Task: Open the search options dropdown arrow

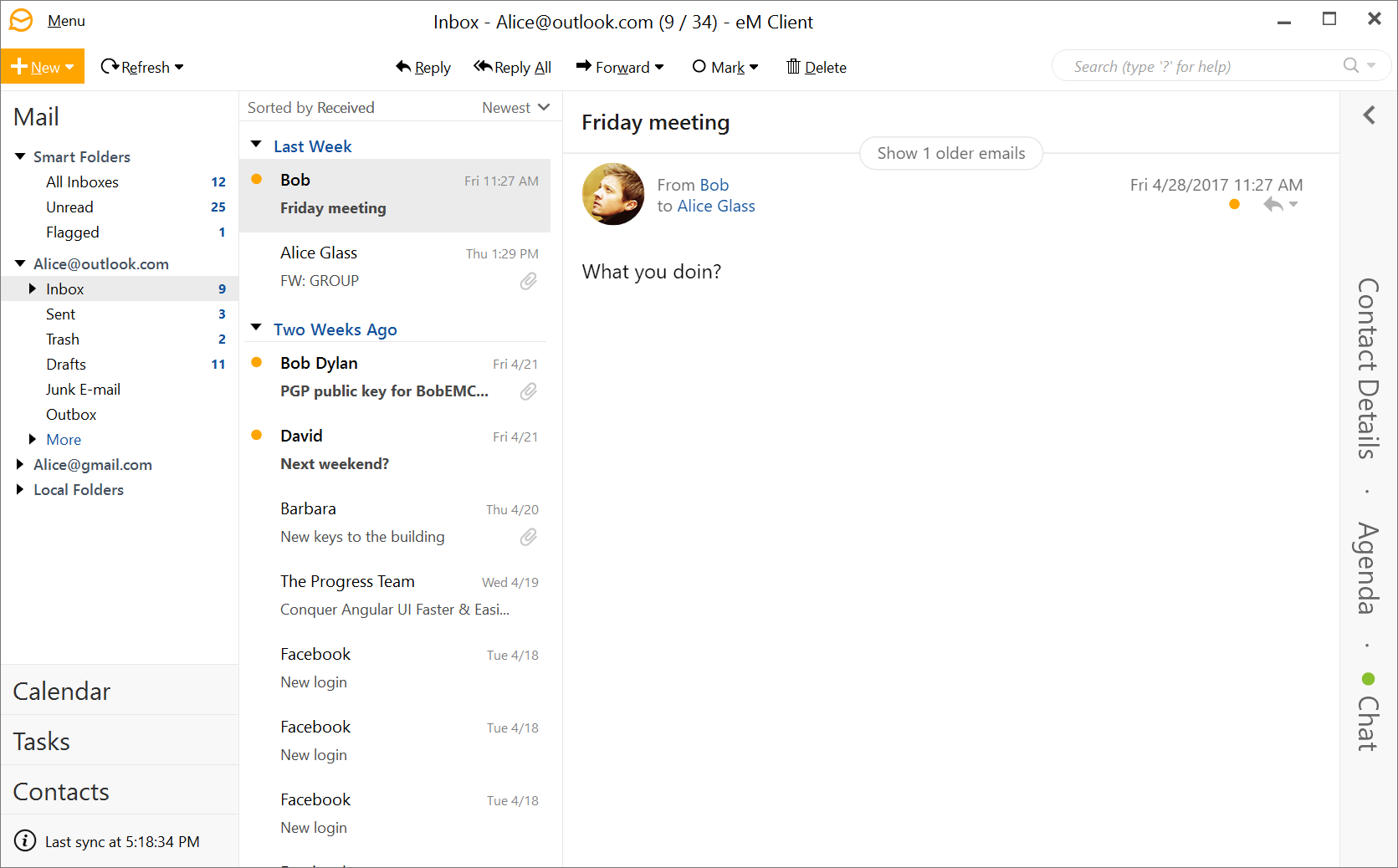Action: pyautogui.click(x=1371, y=65)
